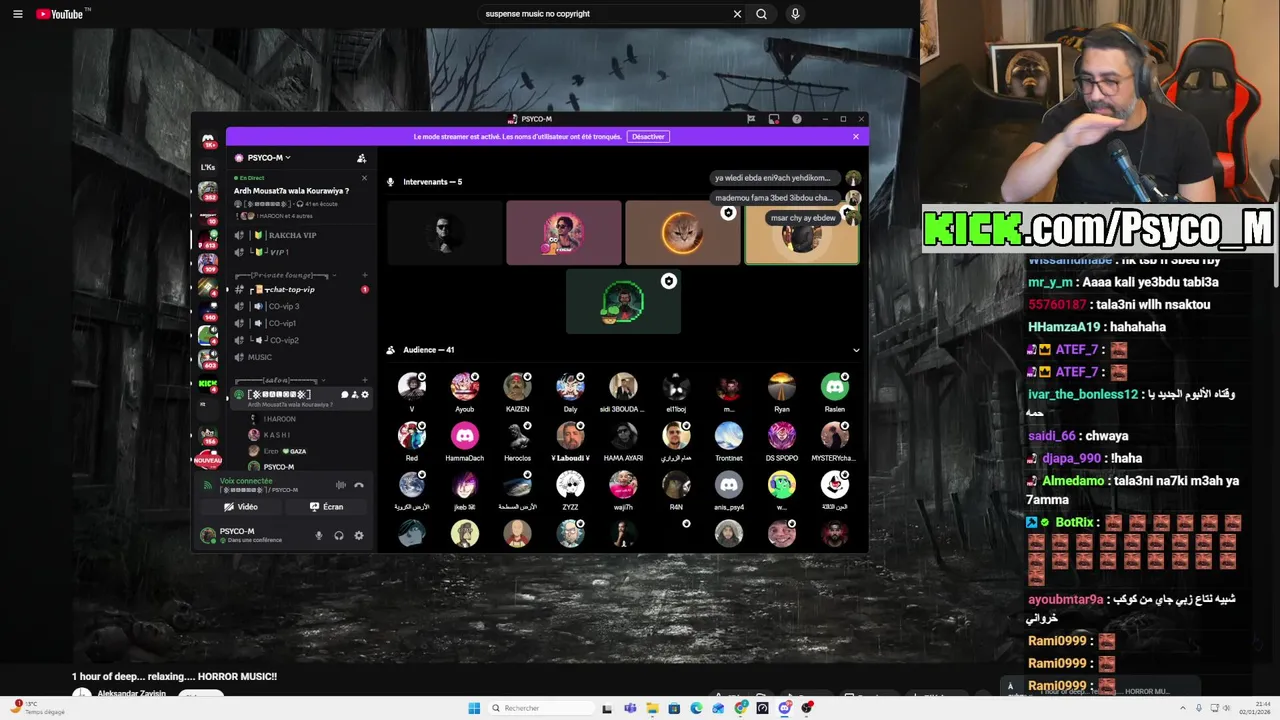Start YouTube voice search
Image resolution: width=1280 pixels, height=720 pixels.
point(795,14)
